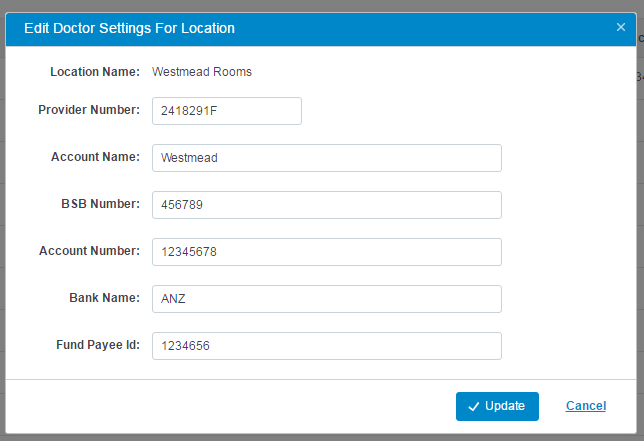Click the Bank Name label
The height and width of the screenshot is (441, 644).
(x=104, y=298)
